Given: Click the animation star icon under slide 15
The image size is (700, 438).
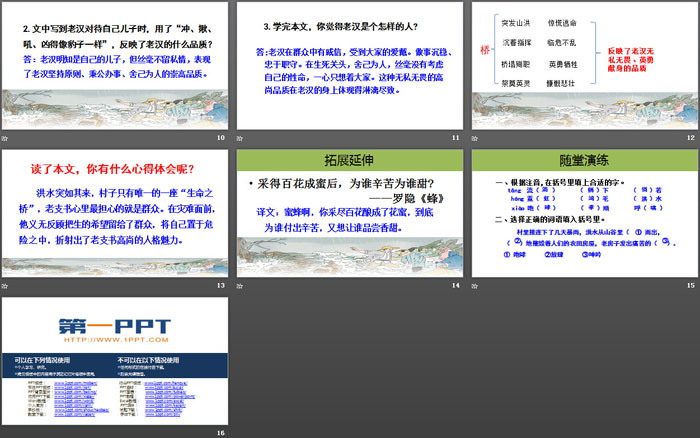Looking at the screenshot, I should (x=475, y=286).
